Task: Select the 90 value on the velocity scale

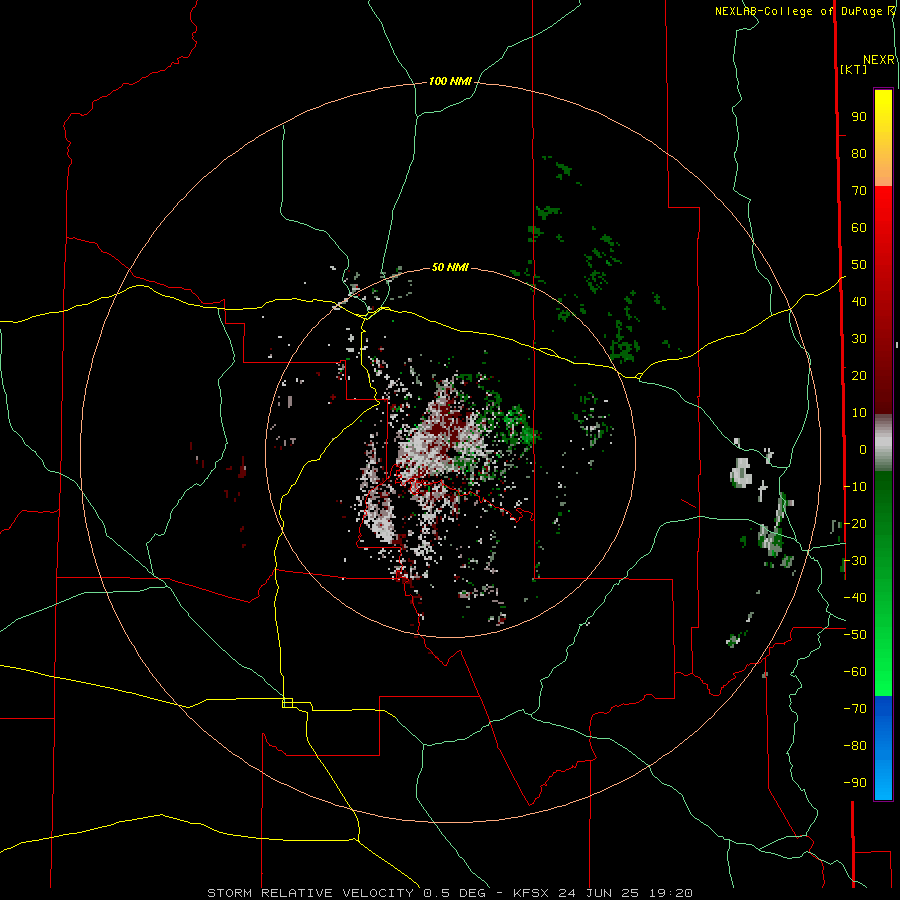Action: pos(859,117)
